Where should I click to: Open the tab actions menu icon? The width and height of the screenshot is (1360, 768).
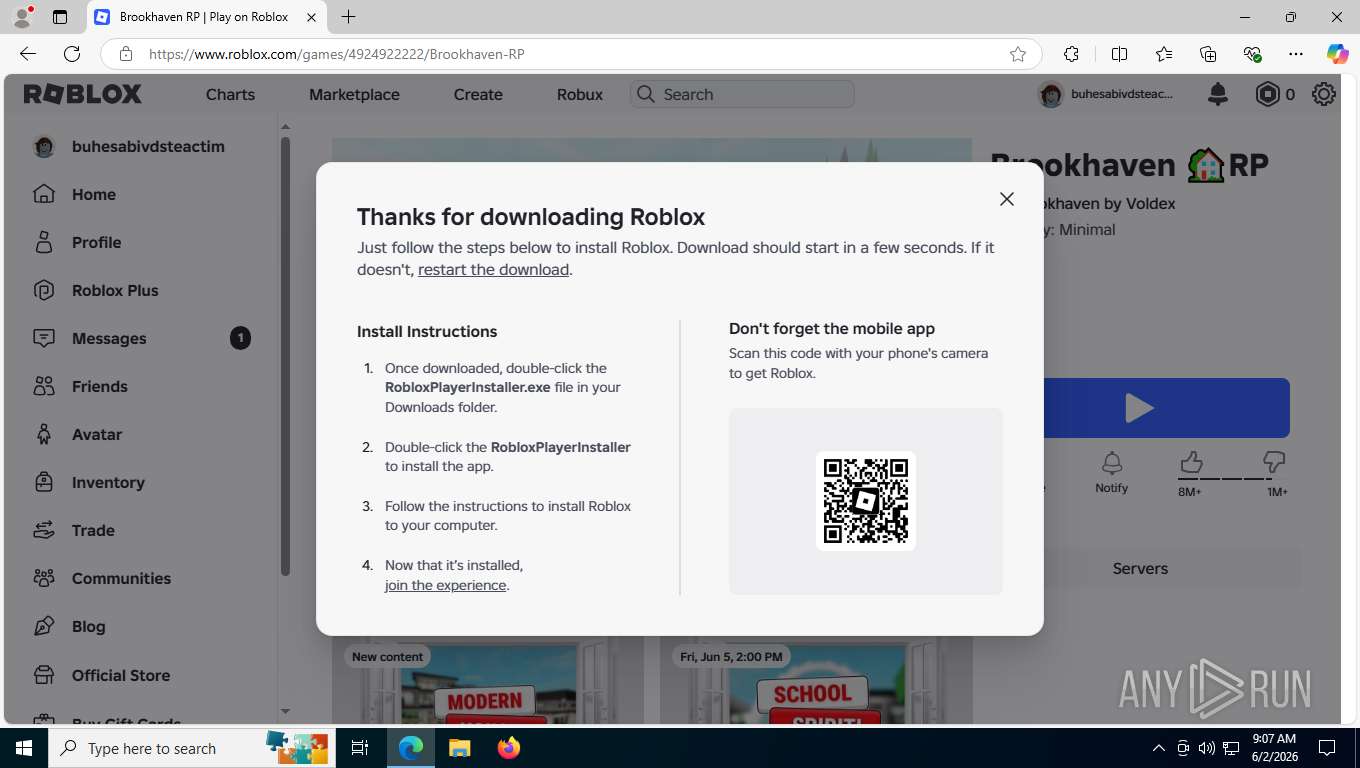point(60,17)
